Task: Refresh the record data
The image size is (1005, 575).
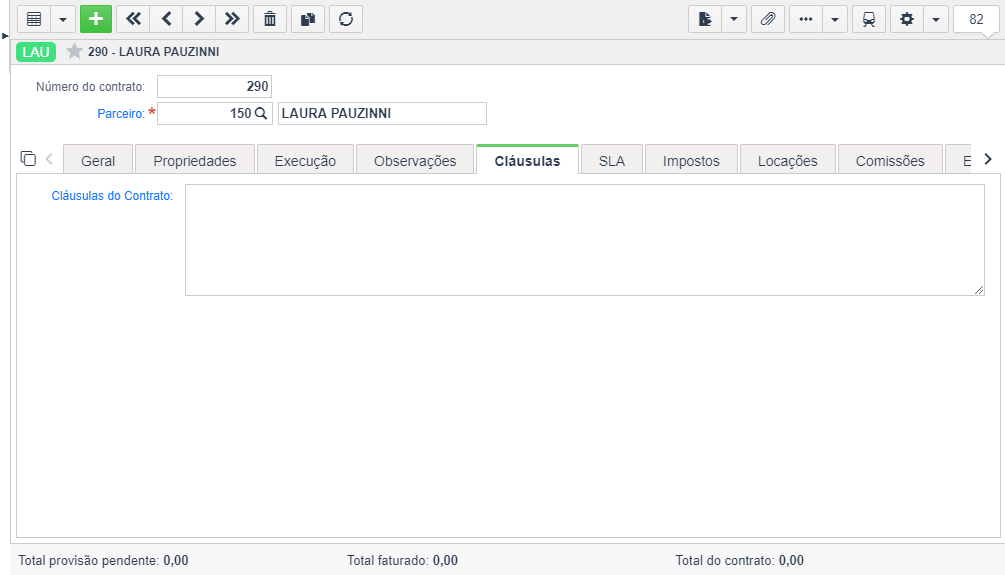Action: (x=346, y=19)
